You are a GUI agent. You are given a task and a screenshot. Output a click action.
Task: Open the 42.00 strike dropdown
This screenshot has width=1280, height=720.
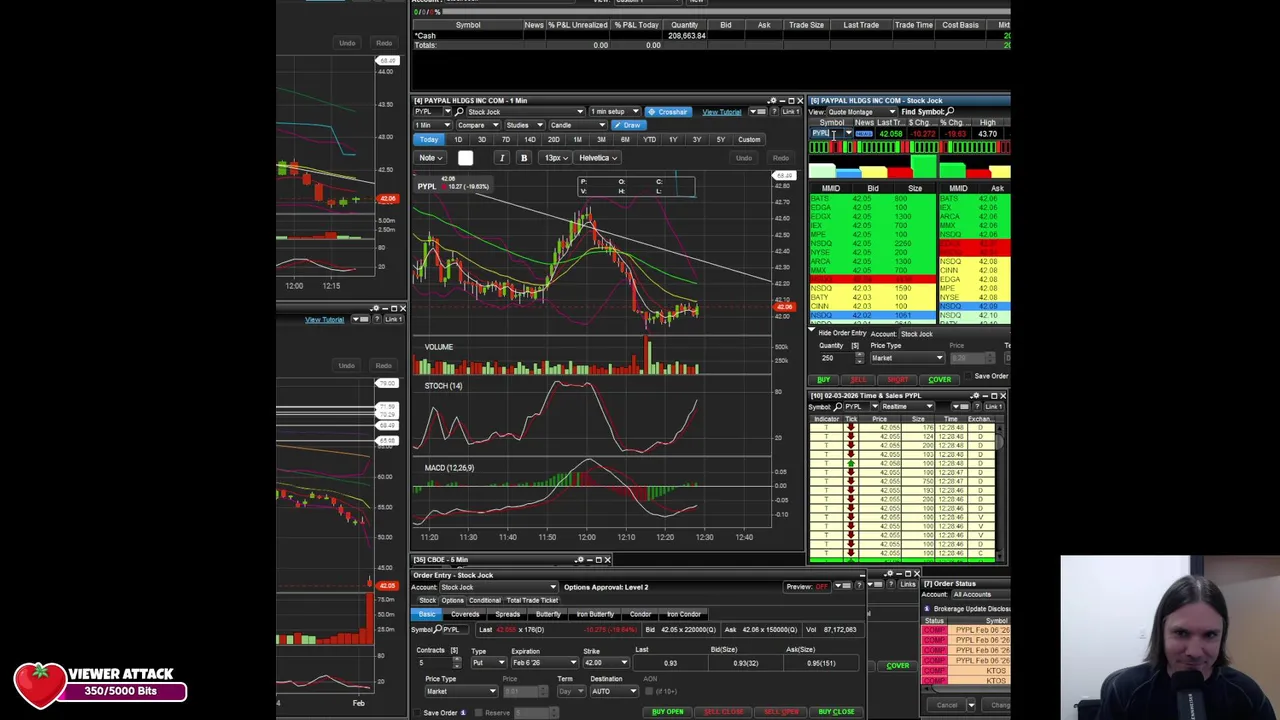point(606,662)
